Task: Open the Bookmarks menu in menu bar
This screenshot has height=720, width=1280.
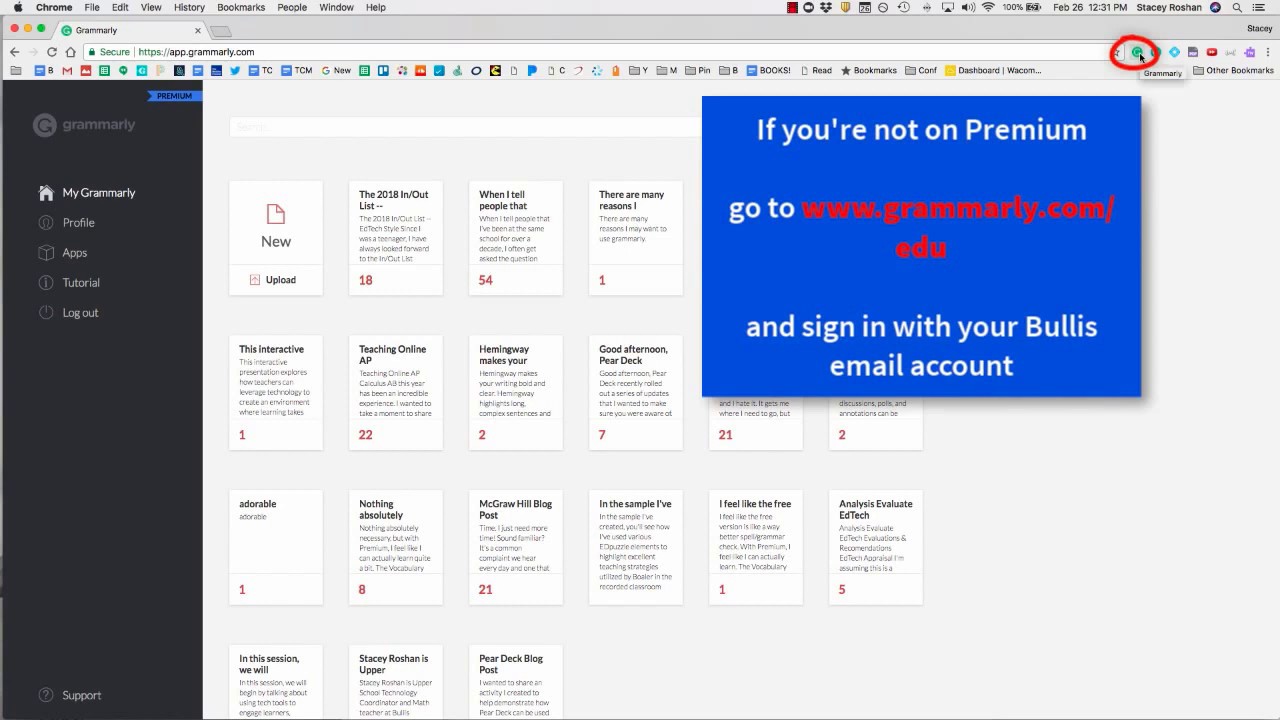Action: point(241,7)
